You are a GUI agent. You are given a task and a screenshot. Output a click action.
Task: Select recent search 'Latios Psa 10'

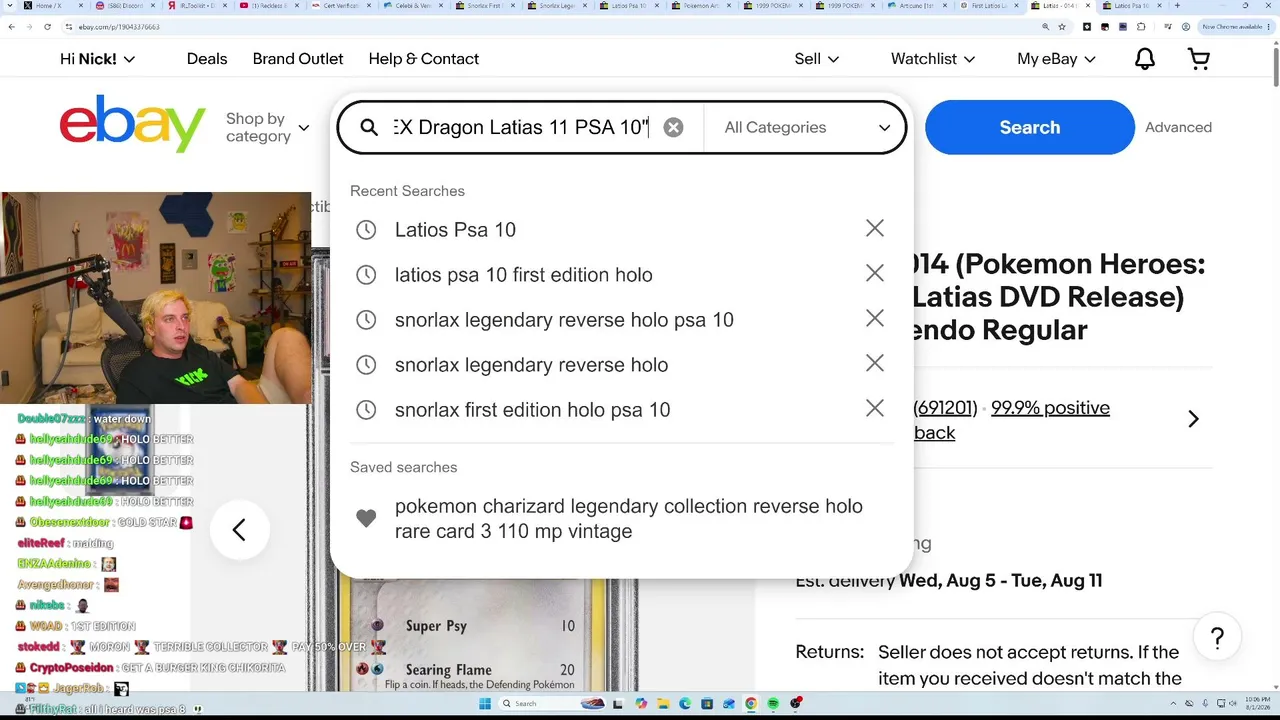(x=455, y=229)
